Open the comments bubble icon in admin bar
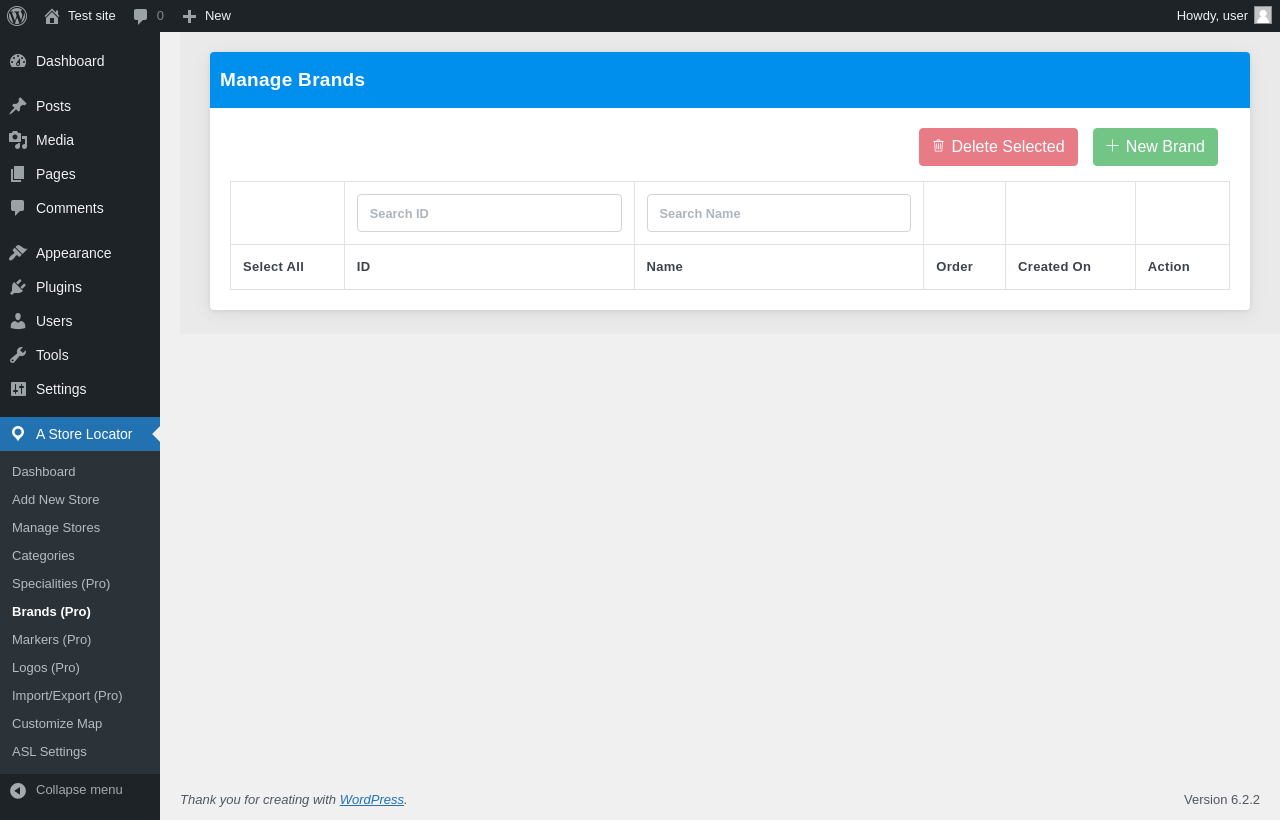 pyautogui.click(x=141, y=16)
